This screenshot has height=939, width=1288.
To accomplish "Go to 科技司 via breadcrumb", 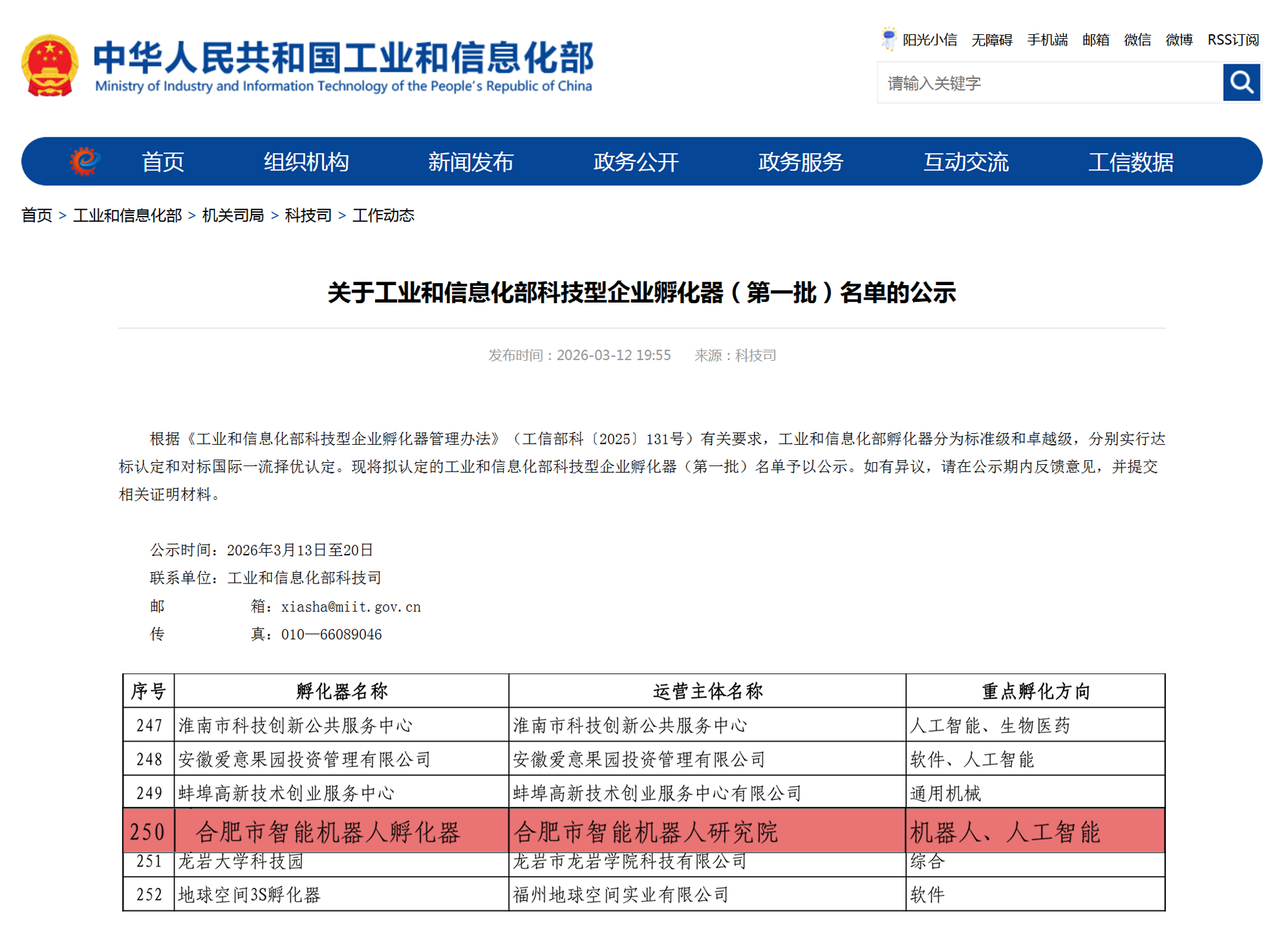I will point(308,215).
